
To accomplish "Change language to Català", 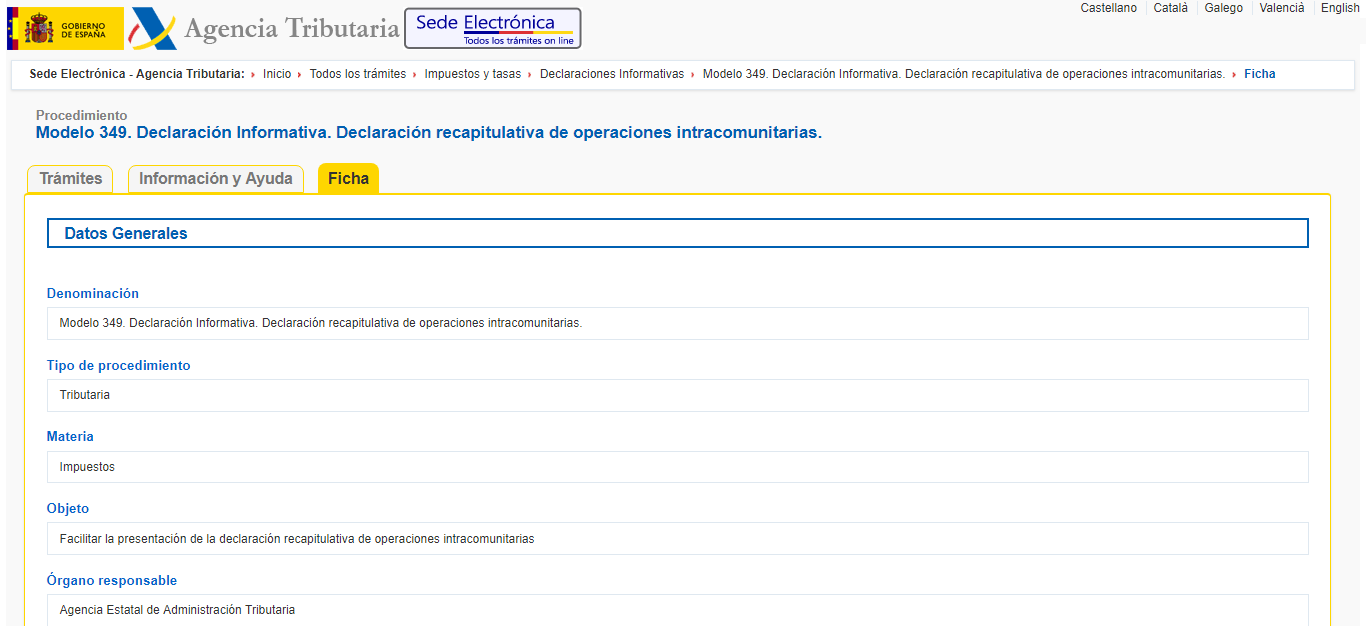I will tap(1170, 8).
